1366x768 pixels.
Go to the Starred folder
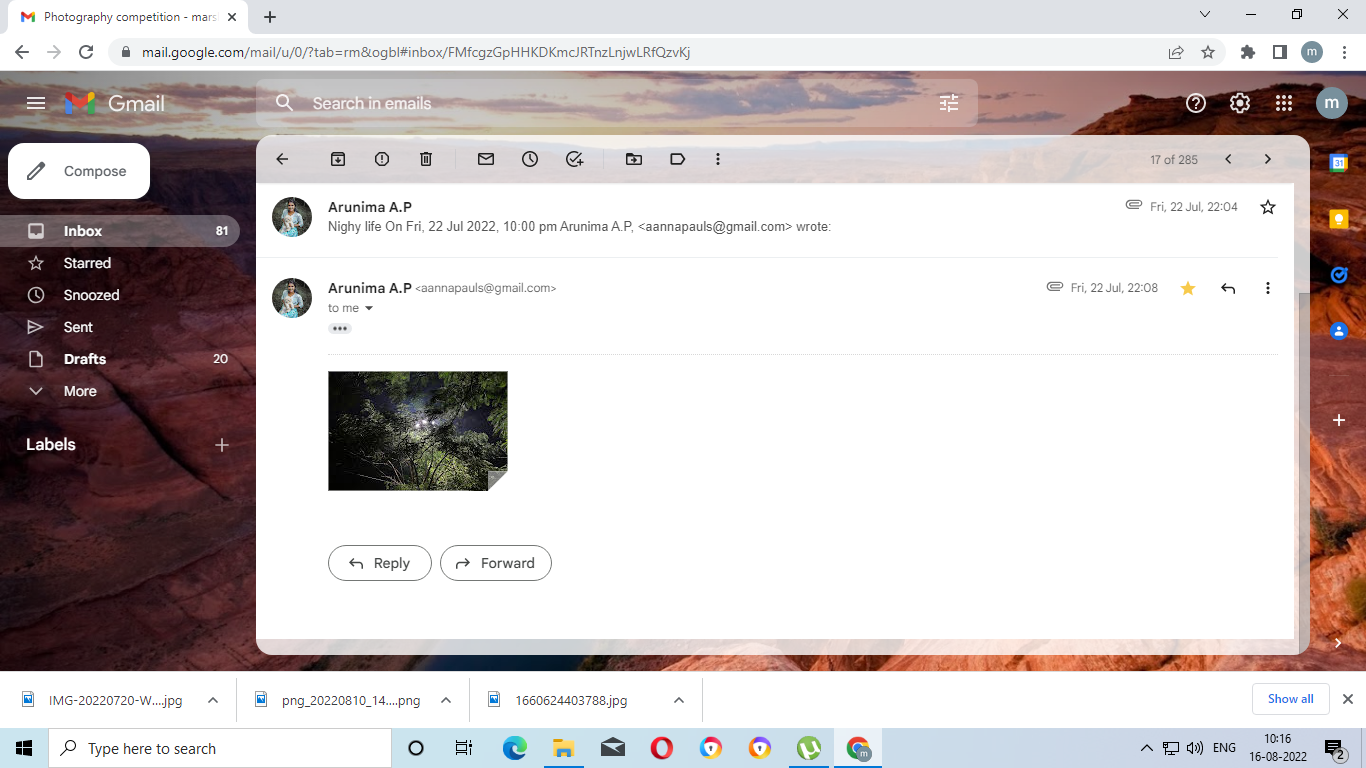point(87,263)
